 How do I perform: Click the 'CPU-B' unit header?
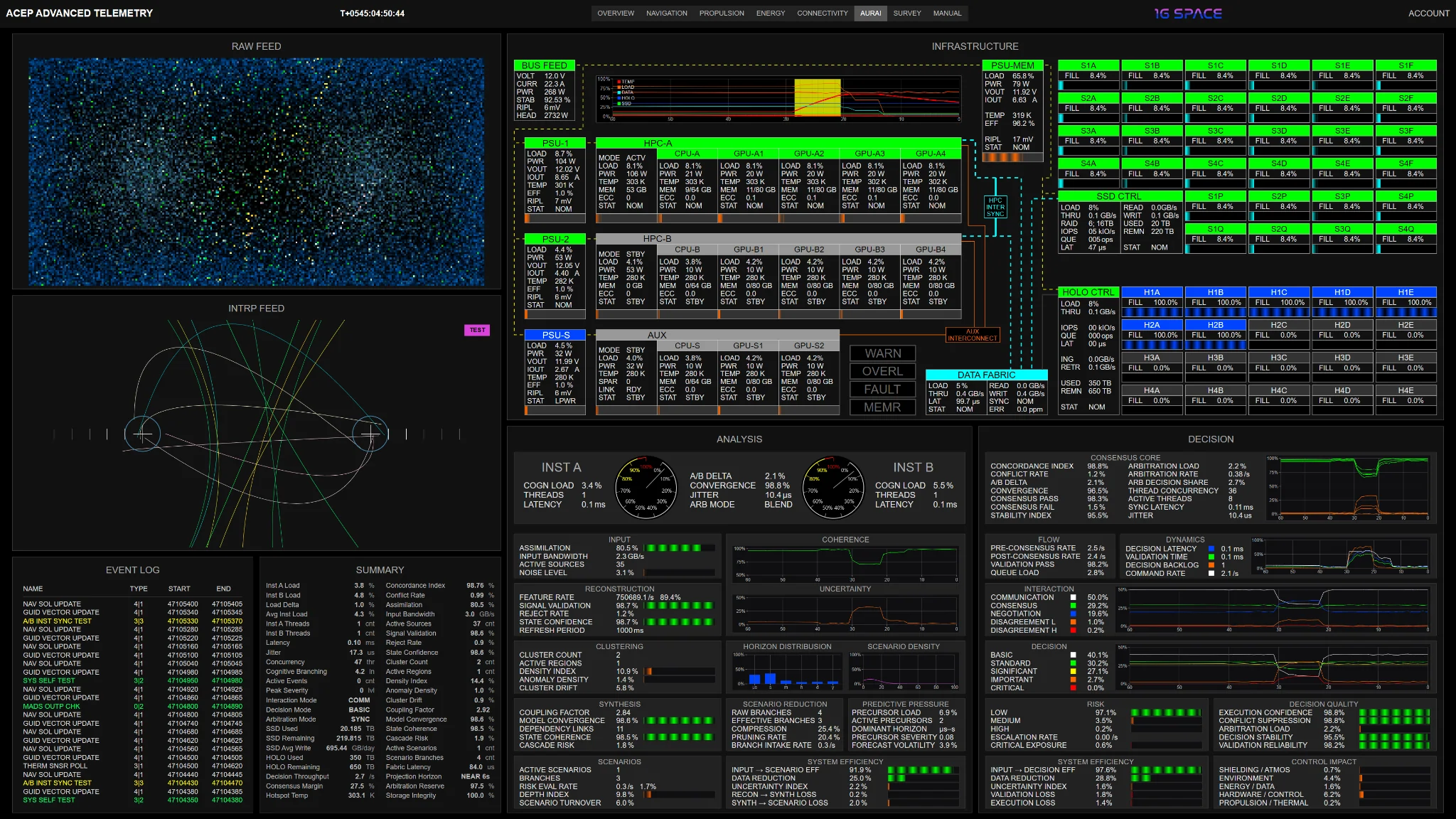[687, 250]
